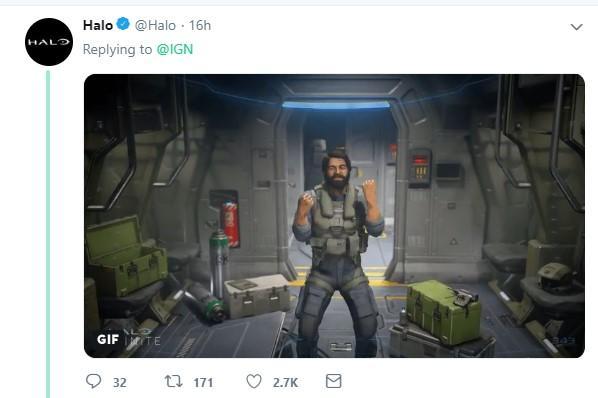Image resolution: width=598 pixels, height=398 pixels.
Task: Play the GIF of the celebrating pilot
Action: 334,216
